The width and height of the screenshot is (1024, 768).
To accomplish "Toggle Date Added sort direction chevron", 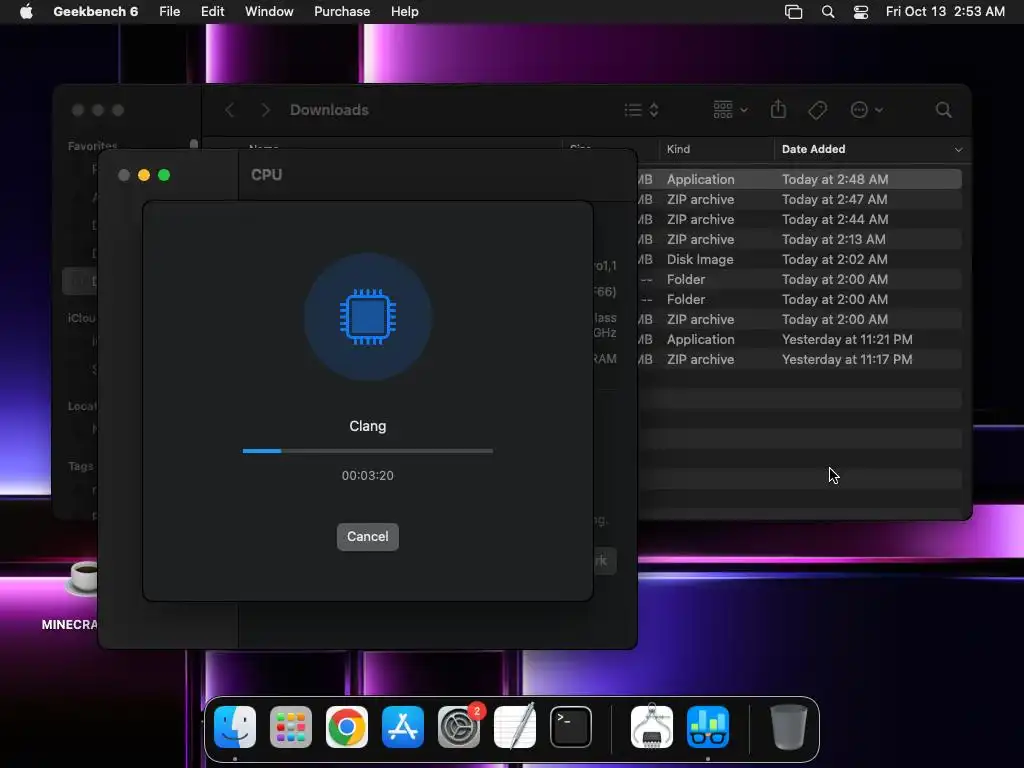I will [958, 150].
